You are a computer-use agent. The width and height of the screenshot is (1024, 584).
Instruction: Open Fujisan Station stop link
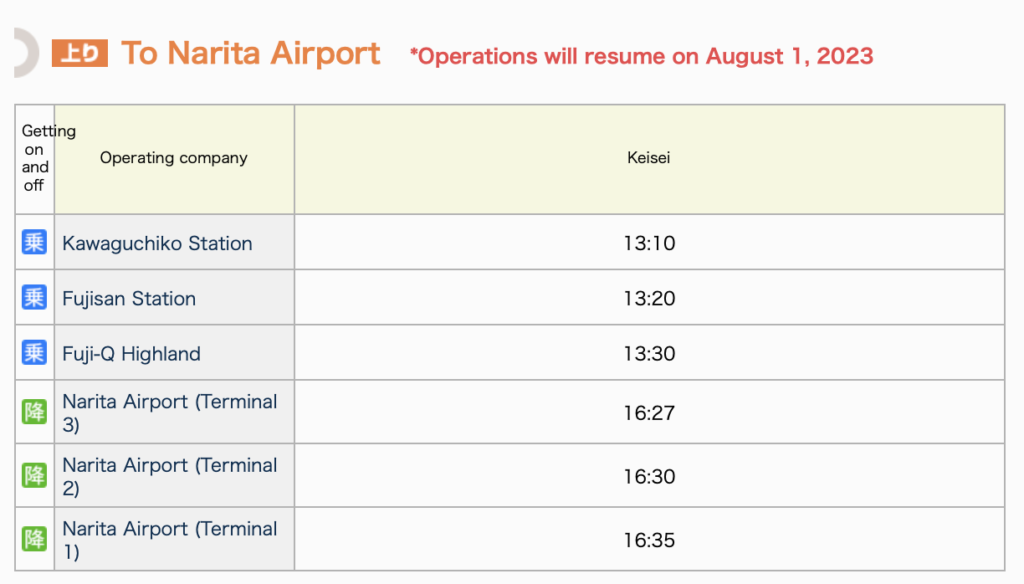129,299
